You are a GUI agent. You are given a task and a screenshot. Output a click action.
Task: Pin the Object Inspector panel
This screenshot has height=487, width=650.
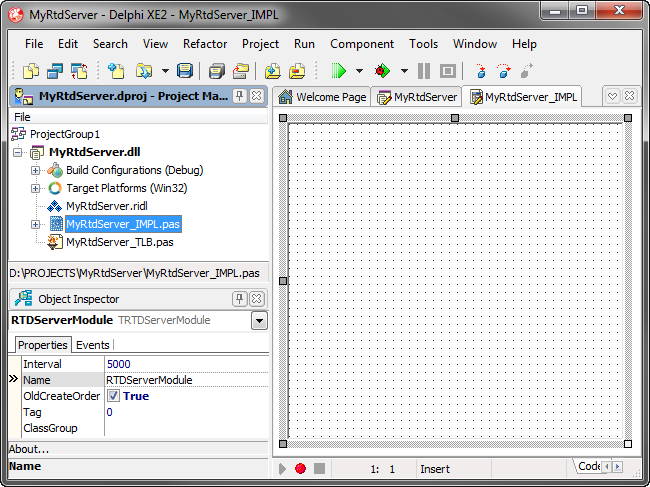tap(239, 299)
